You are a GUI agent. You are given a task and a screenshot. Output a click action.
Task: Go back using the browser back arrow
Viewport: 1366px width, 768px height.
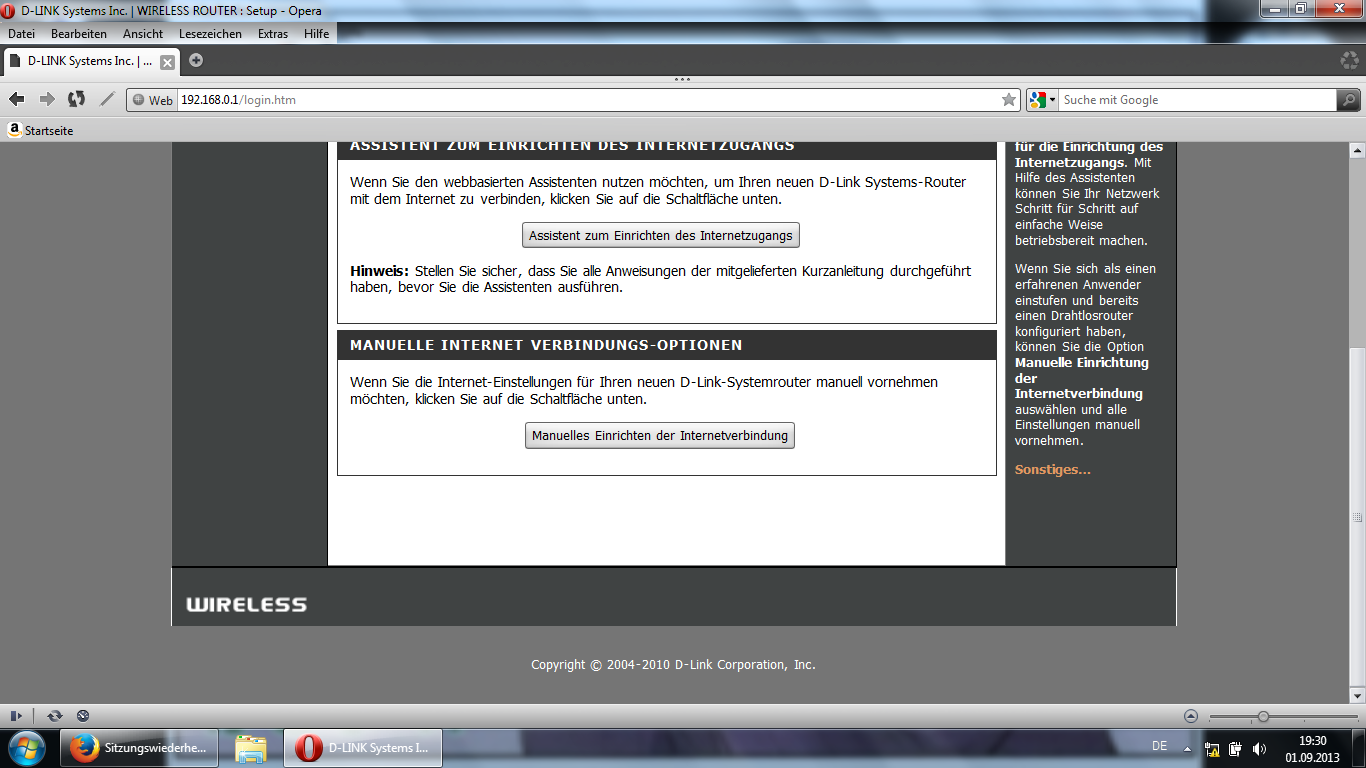coord(16,99)
